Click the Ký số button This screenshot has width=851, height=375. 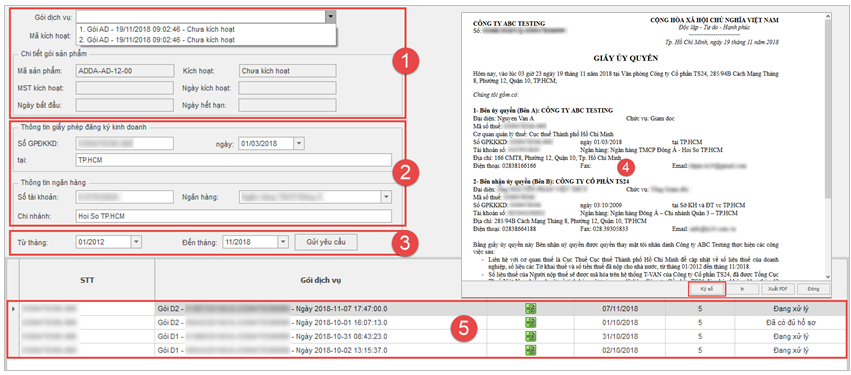(707, 289)
